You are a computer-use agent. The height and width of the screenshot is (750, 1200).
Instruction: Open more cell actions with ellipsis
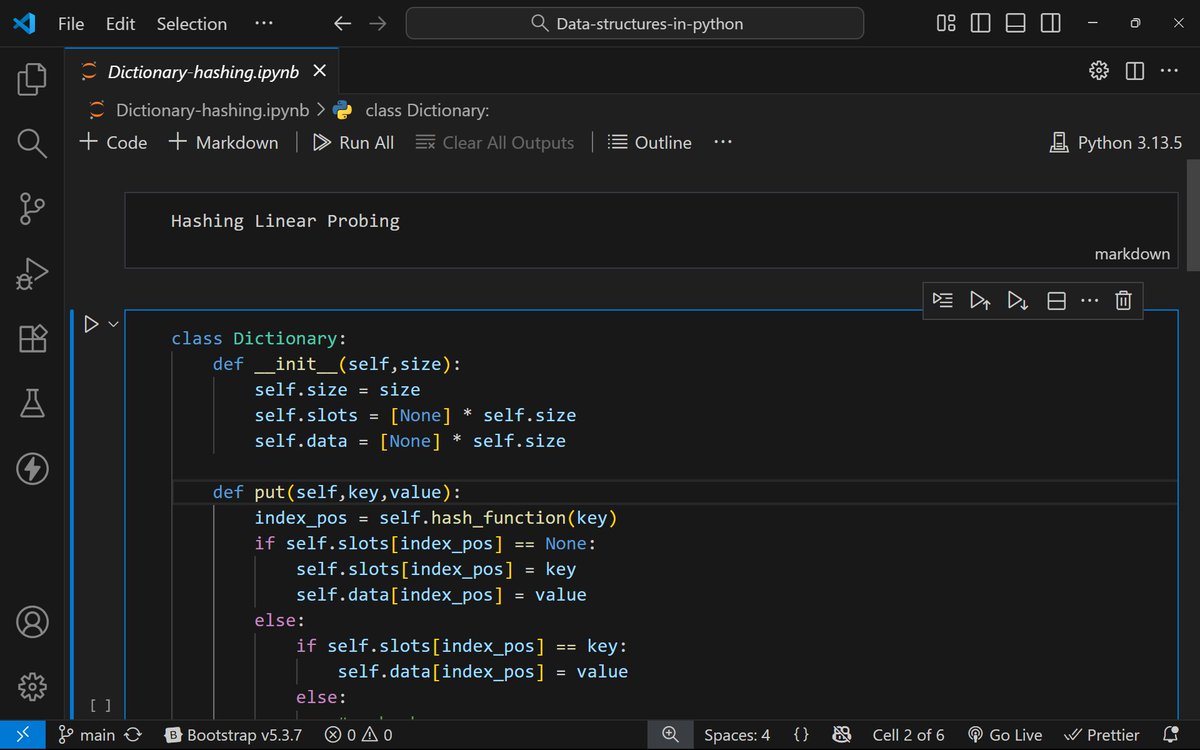[1089, 300]
